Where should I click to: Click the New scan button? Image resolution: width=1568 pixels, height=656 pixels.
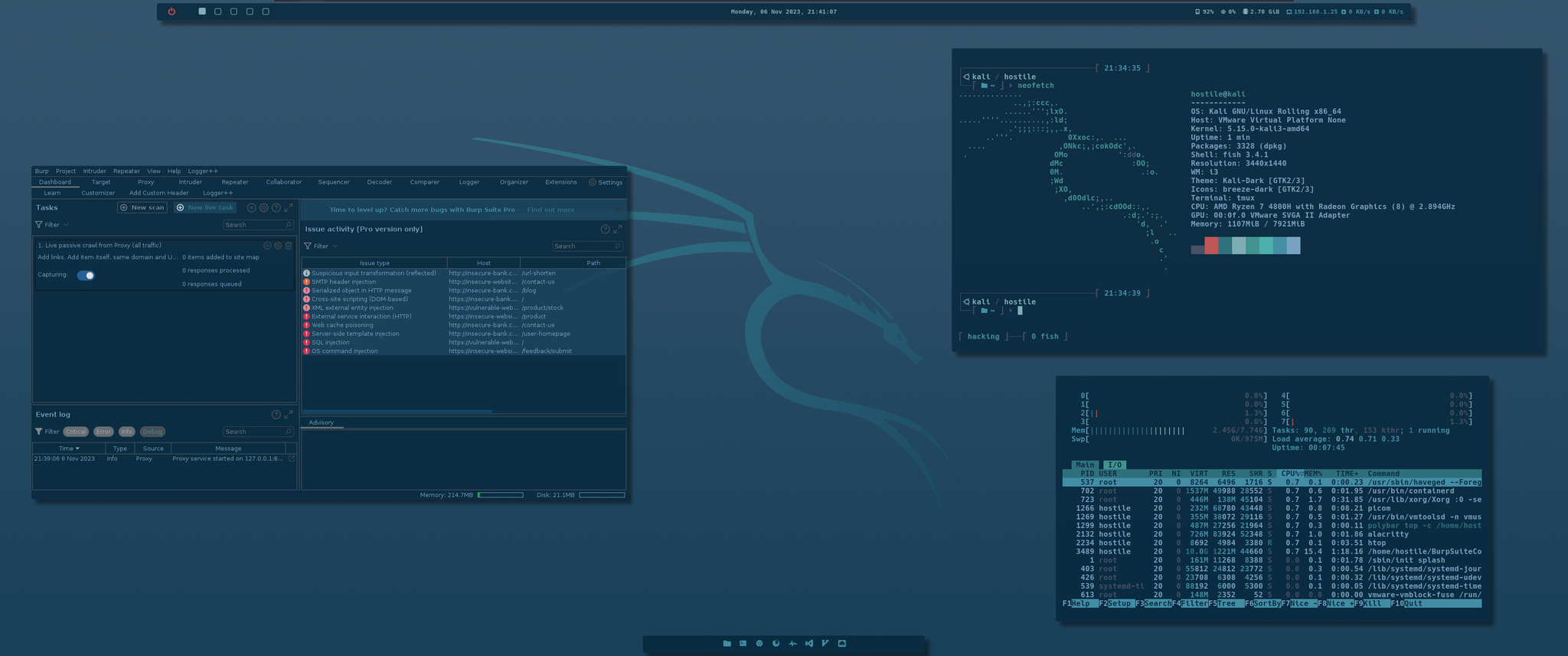pyautogui.click(x=142, y=207)
